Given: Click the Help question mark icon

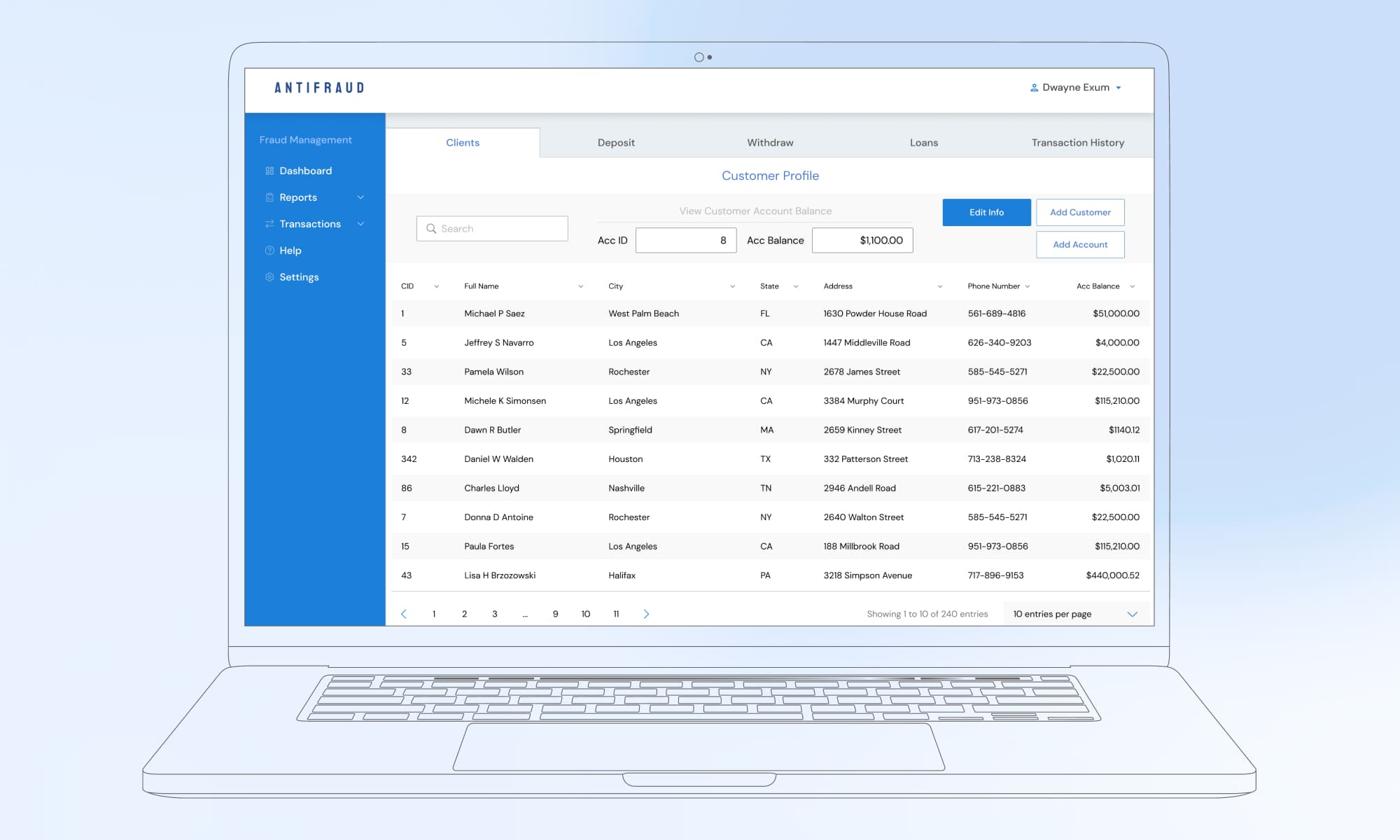Looking at the screenshot, I should [269, 251].
